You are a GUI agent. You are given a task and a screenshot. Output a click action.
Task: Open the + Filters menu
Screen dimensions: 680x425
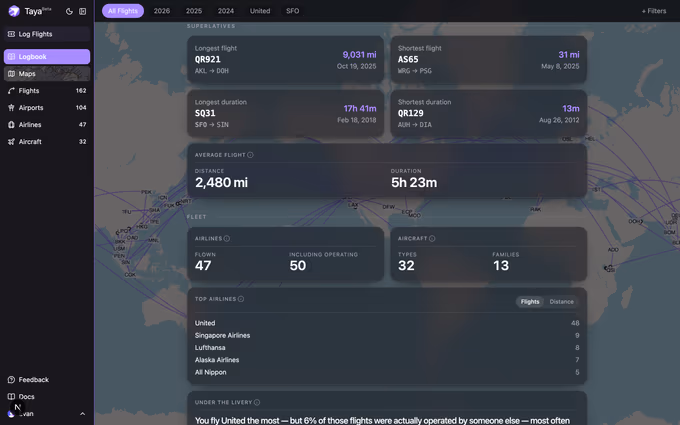point(654,11)
